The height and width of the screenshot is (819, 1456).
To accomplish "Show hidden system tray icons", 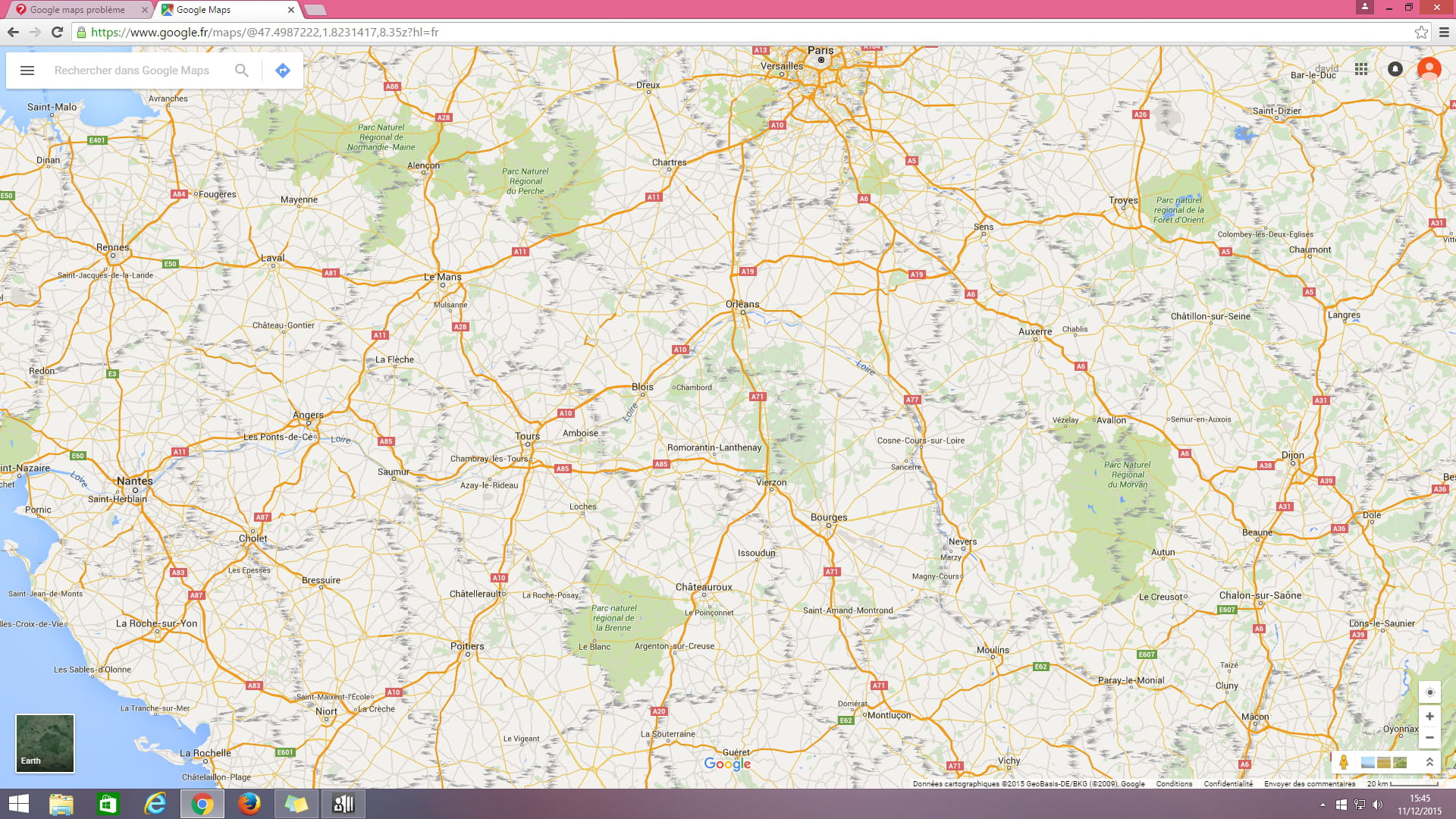I will pos(1323,805).
